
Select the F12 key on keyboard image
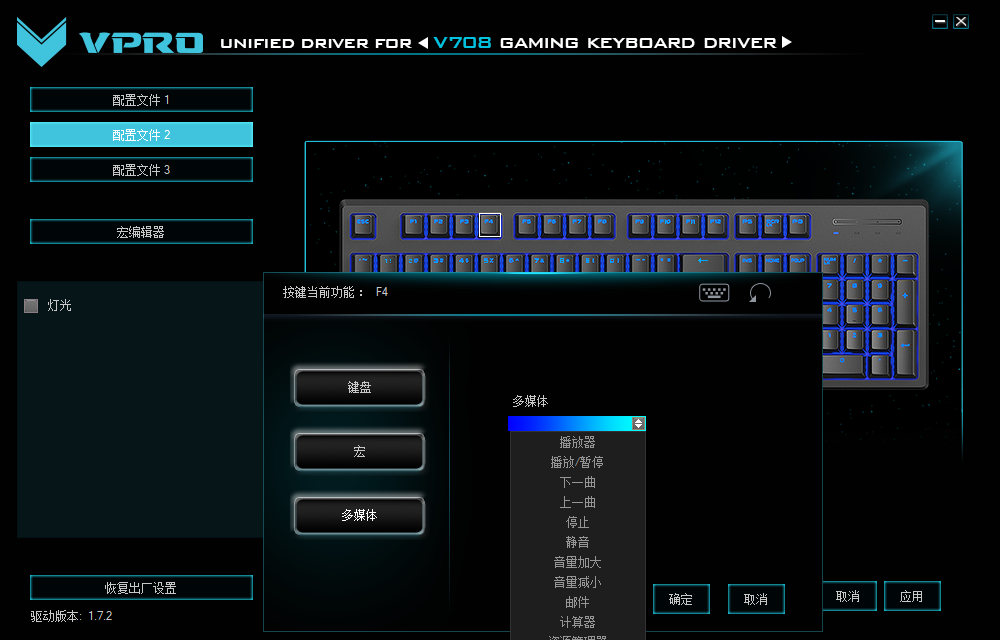tap(716, 225)
